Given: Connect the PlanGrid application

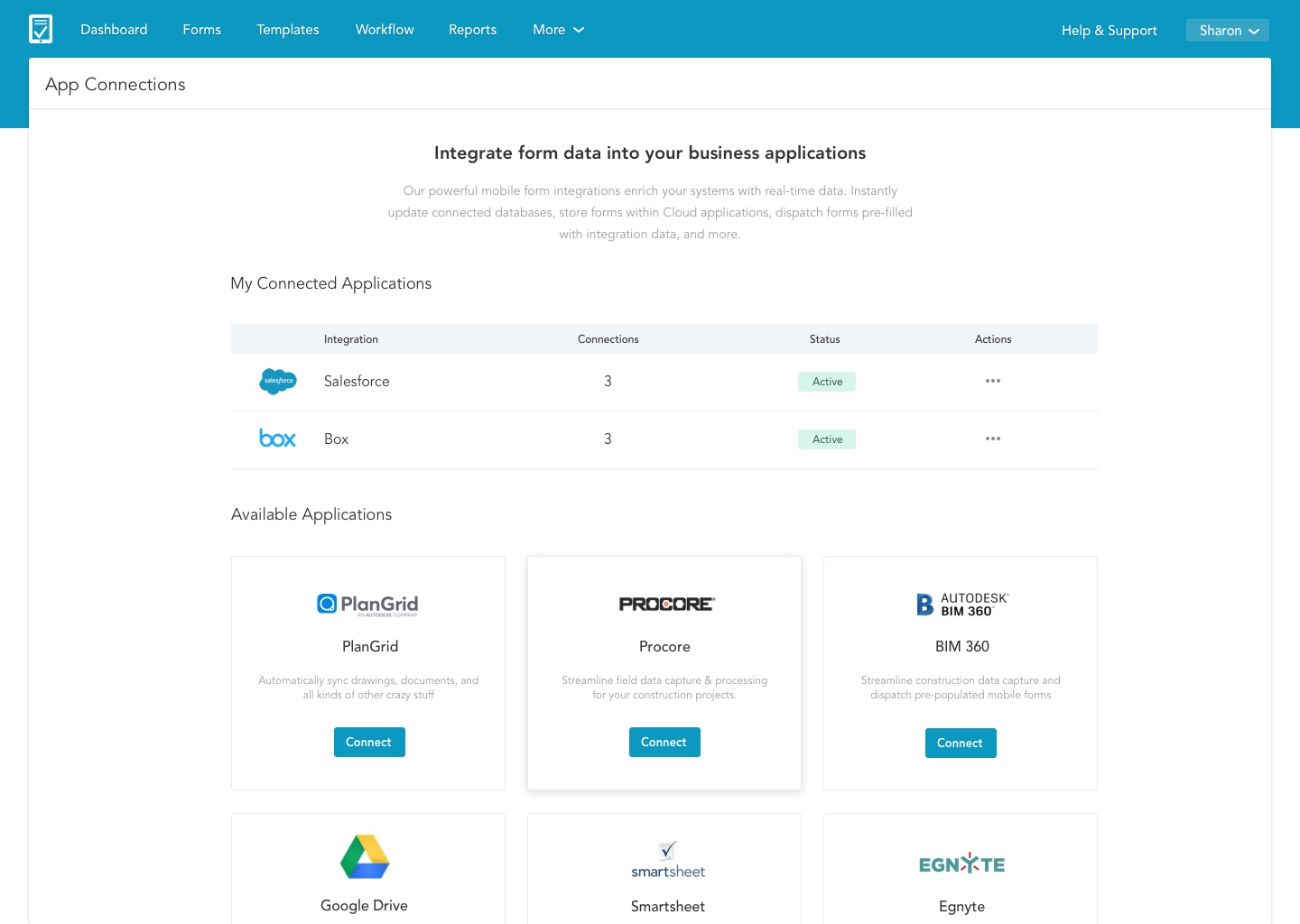Looking at the screenshot, I should pos(368,742).
